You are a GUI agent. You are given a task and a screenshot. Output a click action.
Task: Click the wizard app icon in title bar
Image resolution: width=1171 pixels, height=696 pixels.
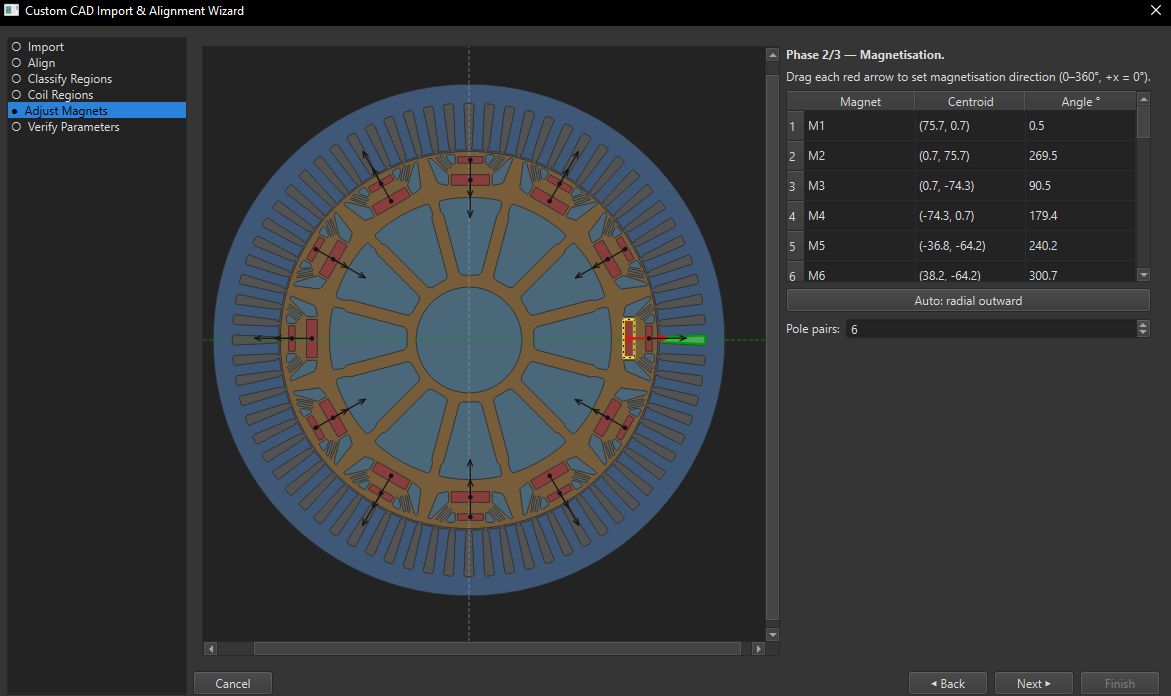coord(11,10)
